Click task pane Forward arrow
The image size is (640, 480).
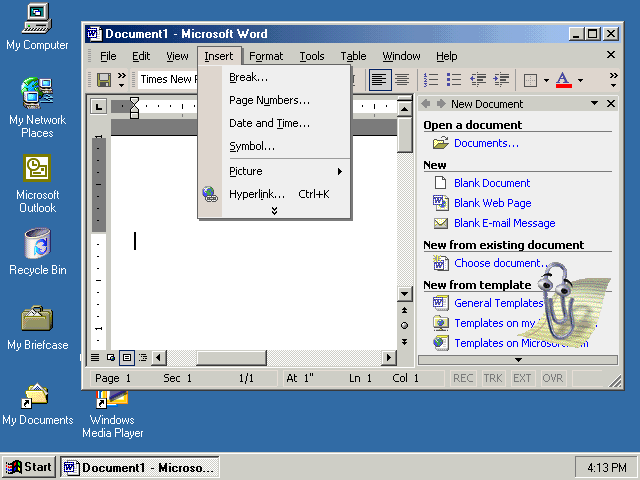coord(441,104)
